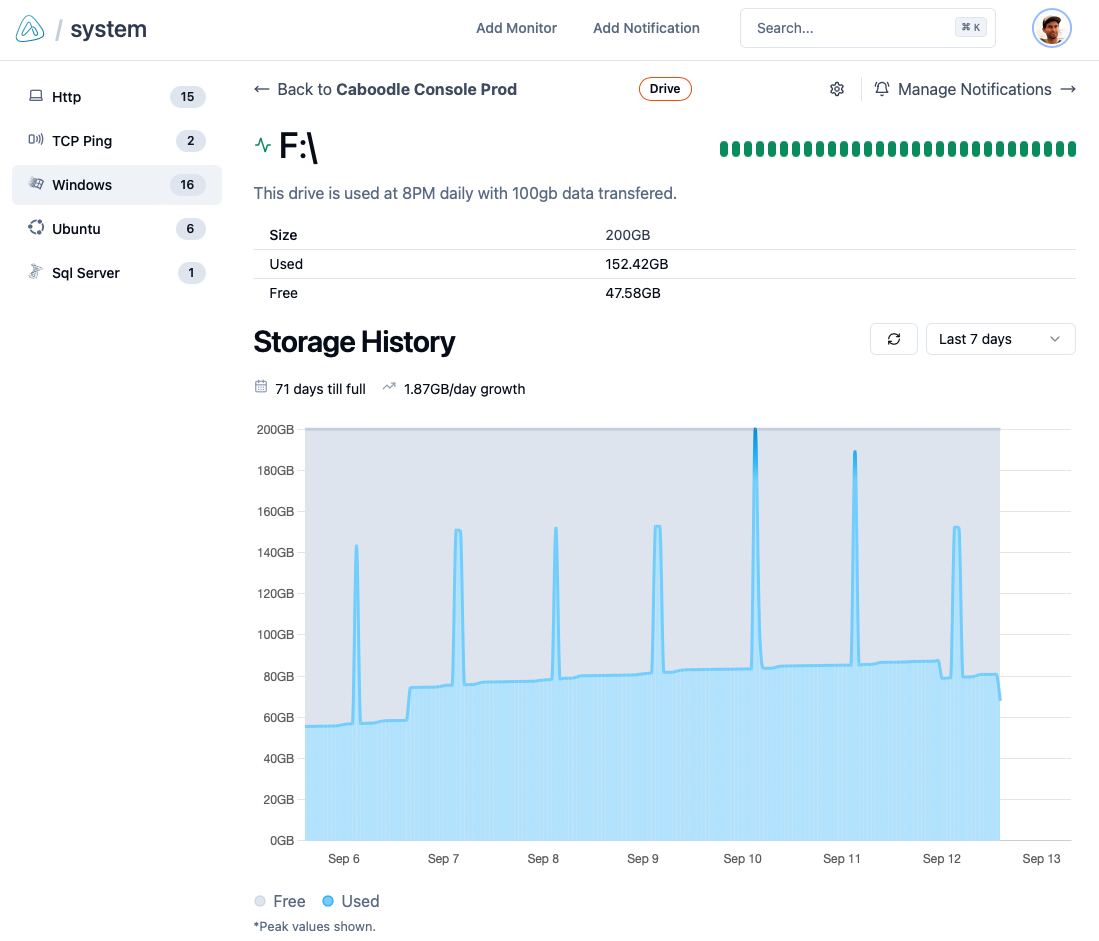
Task: Open the Last 7 days range dropdown
Action: pos(1000,339)
